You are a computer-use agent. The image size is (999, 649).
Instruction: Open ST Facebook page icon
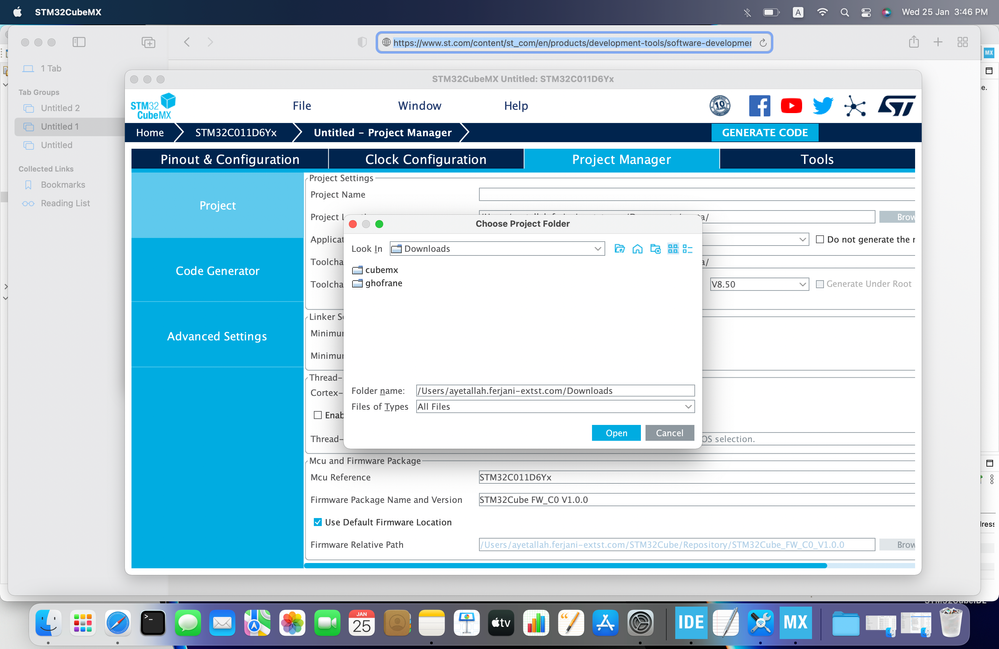click(759, 106)
